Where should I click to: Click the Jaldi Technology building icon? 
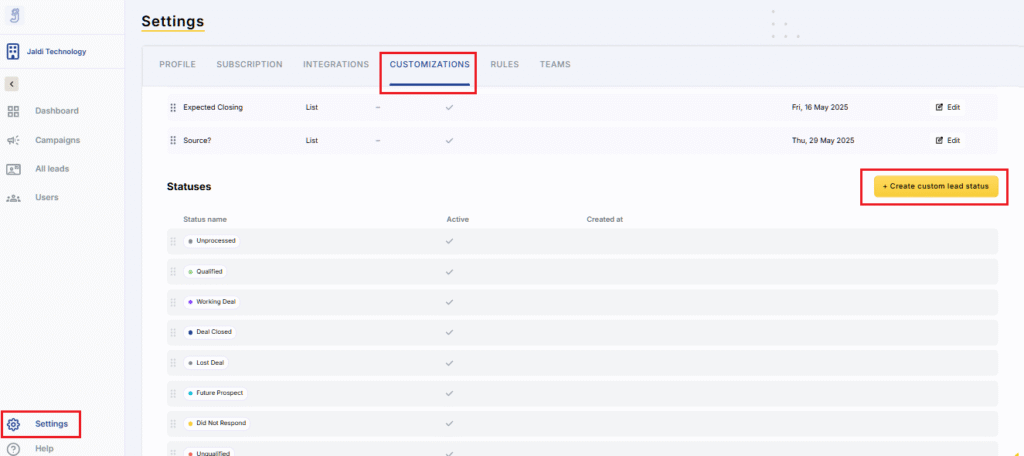coord(13,51)
